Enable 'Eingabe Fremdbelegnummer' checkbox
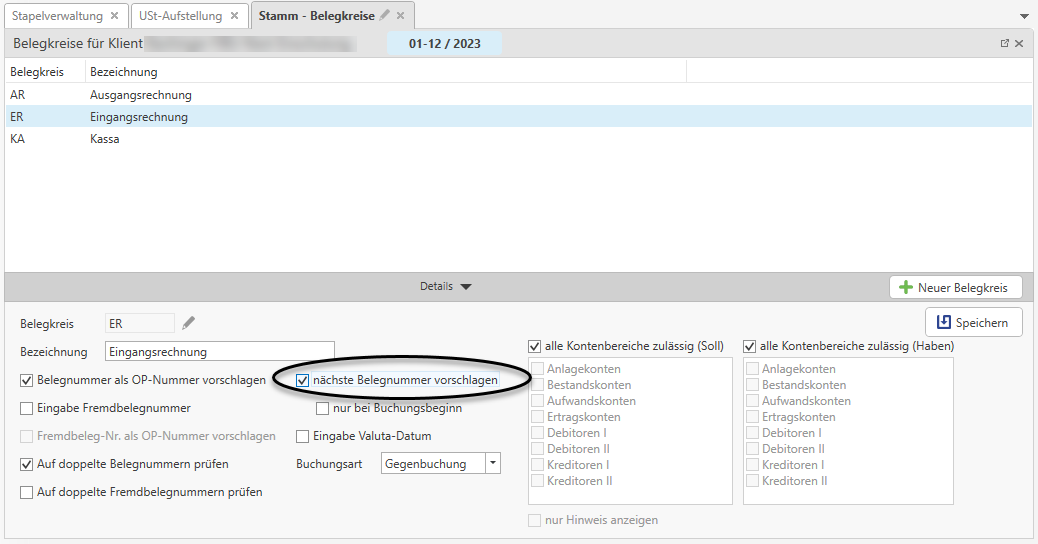This screenshot has width=1038, height=544. (27, 408)
